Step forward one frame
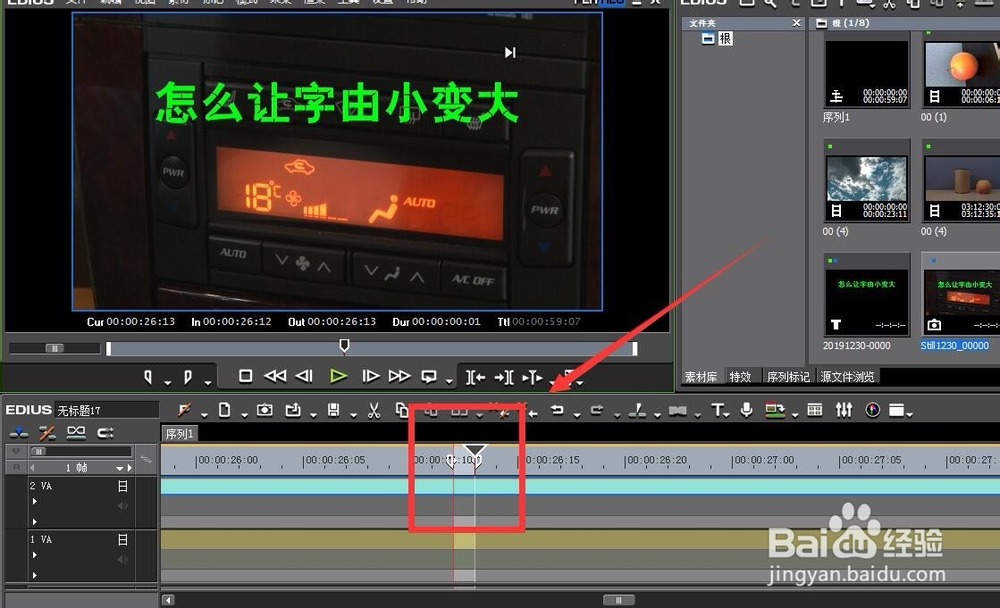The width and height of the screenshot is (1000, 608). 370,376
